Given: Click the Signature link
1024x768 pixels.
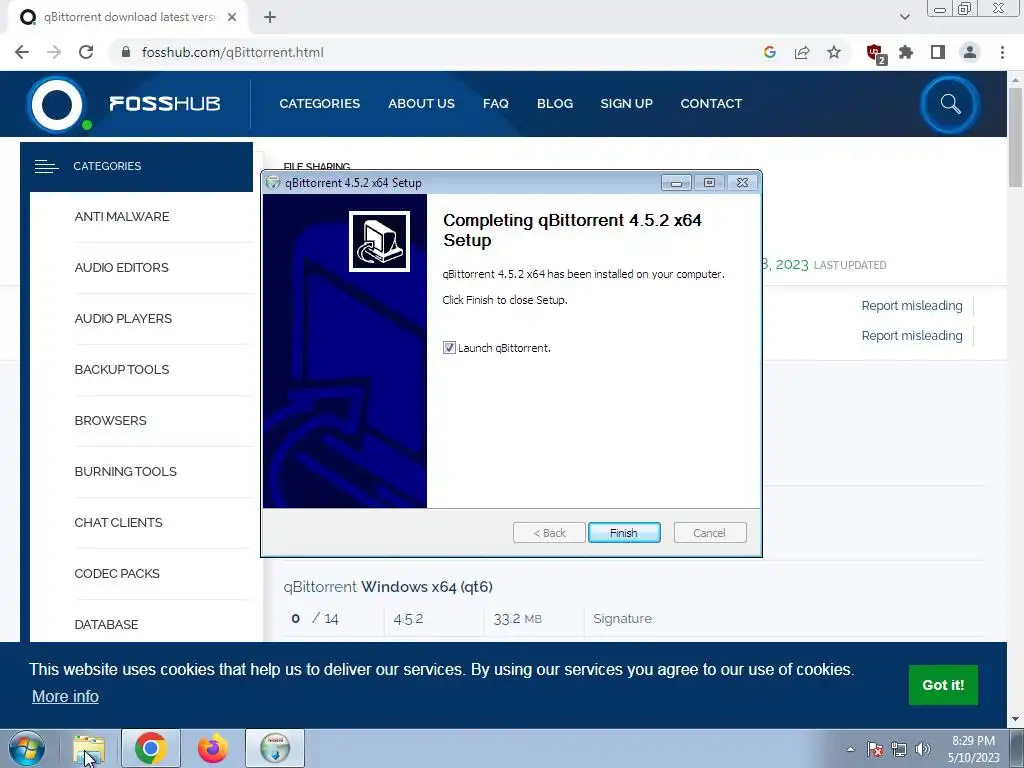Looking at the screenshot, I should [x=622, y=618].
